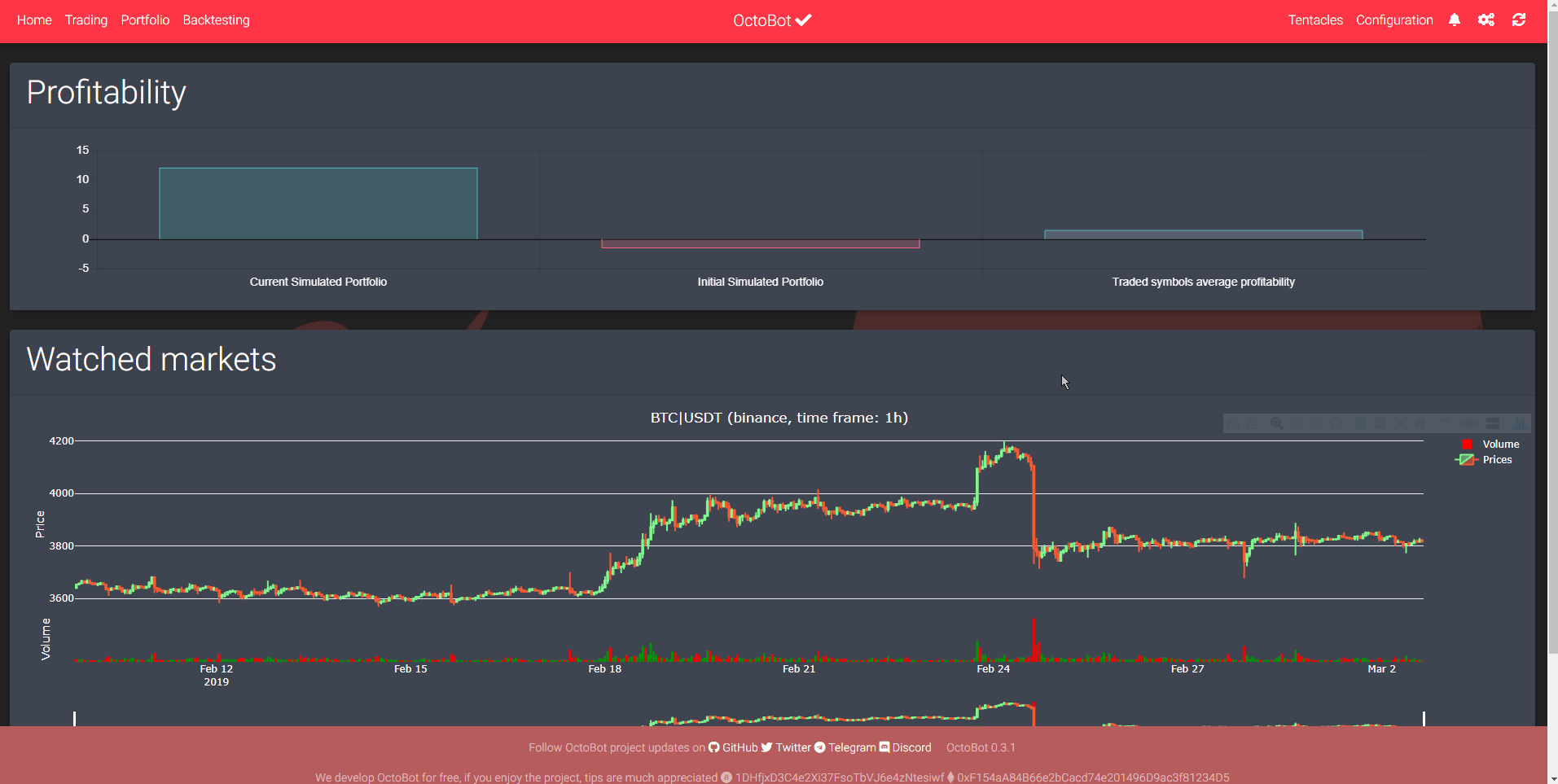Viewport: 1558px width, 784px height.
Task: Click the camera download-plot icon in modebar
Action: click(x=1234, y=423)
